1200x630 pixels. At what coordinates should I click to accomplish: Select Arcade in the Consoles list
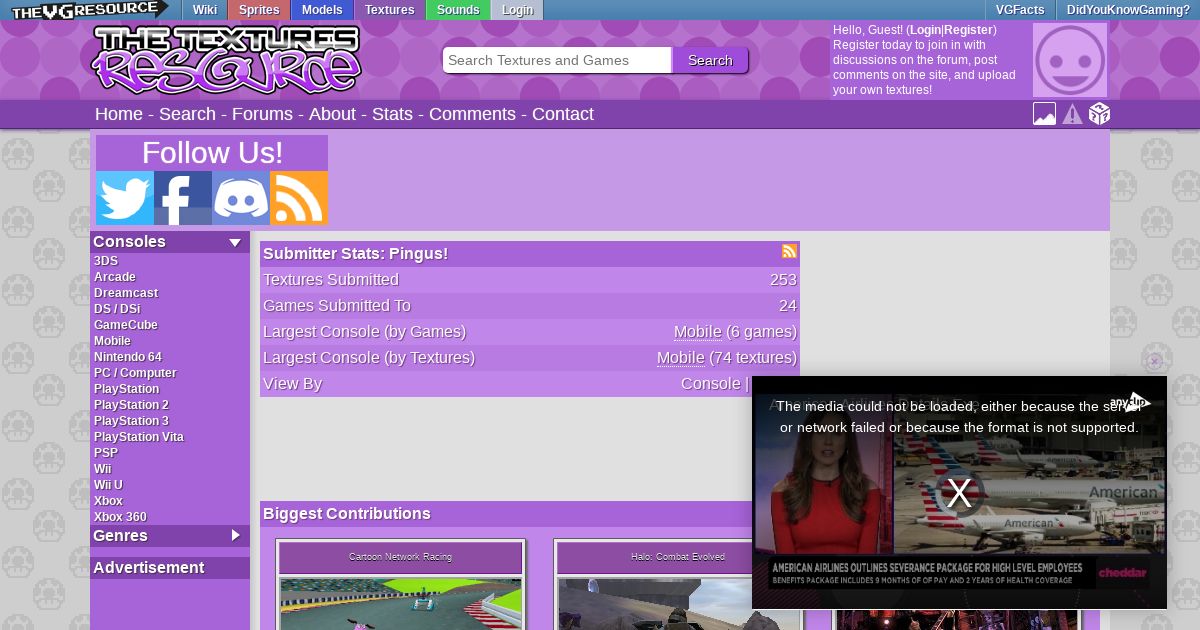pos(115,277)
